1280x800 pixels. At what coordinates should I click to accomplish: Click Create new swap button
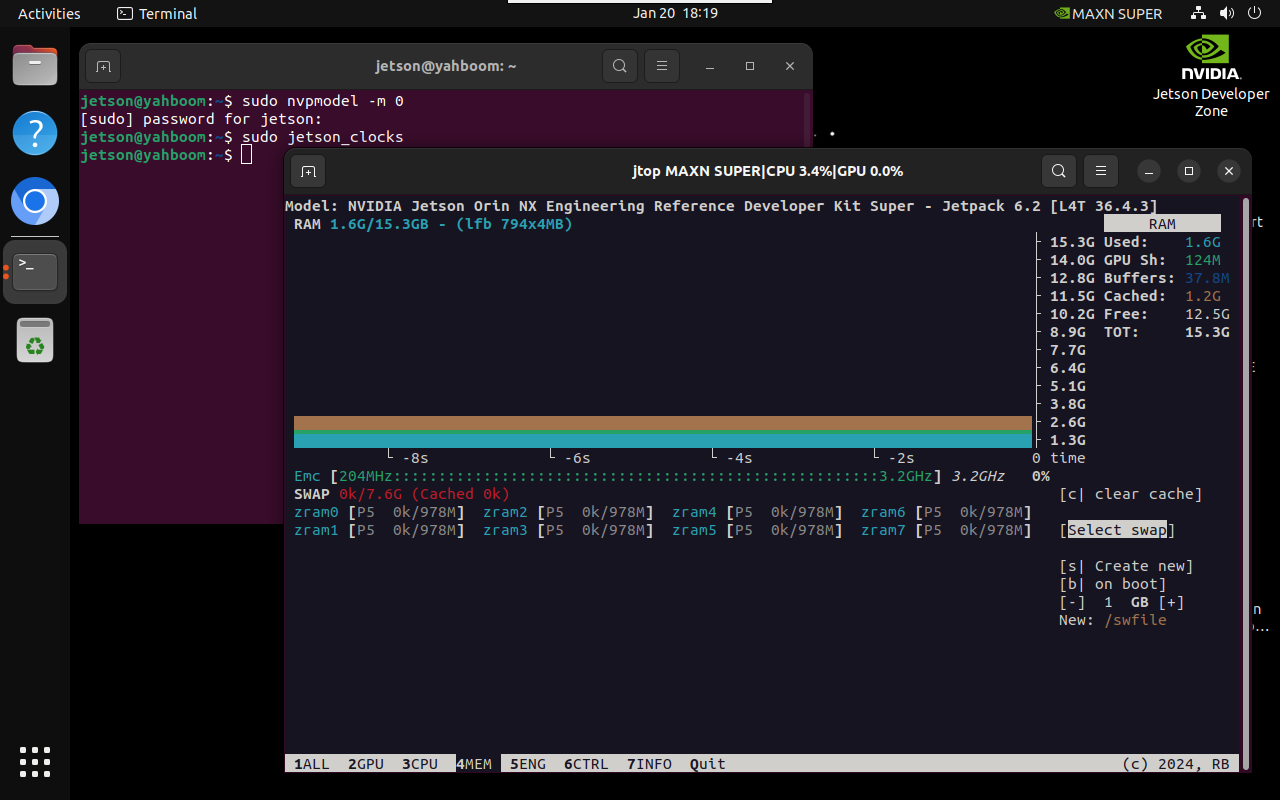(1126, 566)
